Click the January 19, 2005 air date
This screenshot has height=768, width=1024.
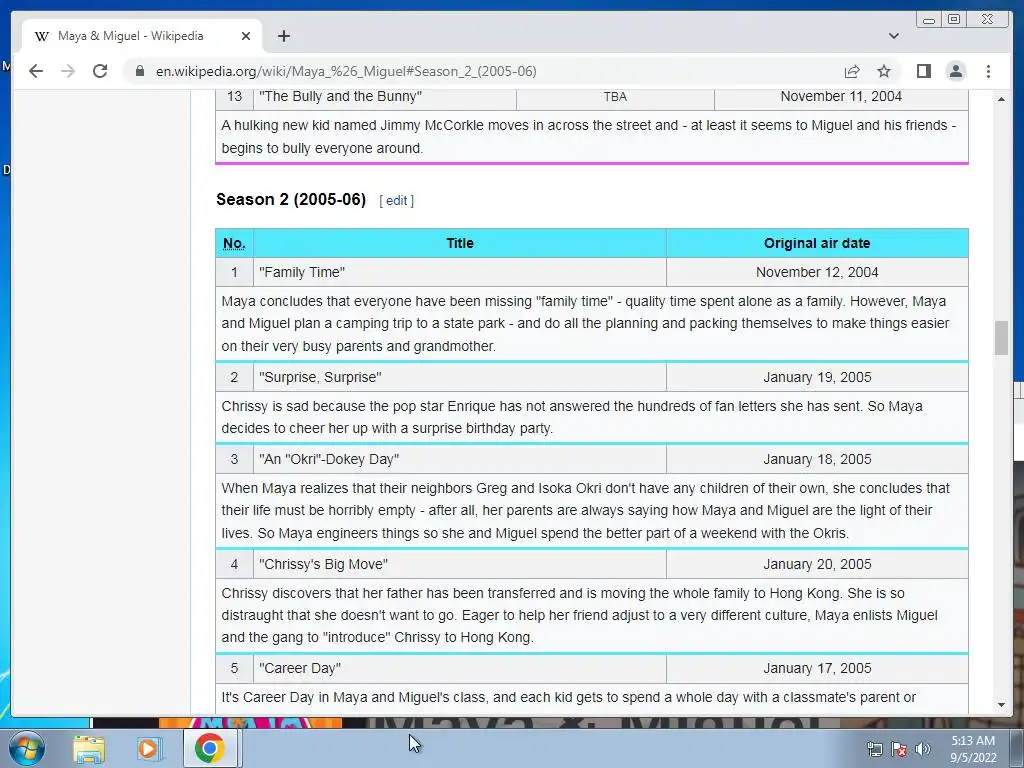tap(817, 377)
